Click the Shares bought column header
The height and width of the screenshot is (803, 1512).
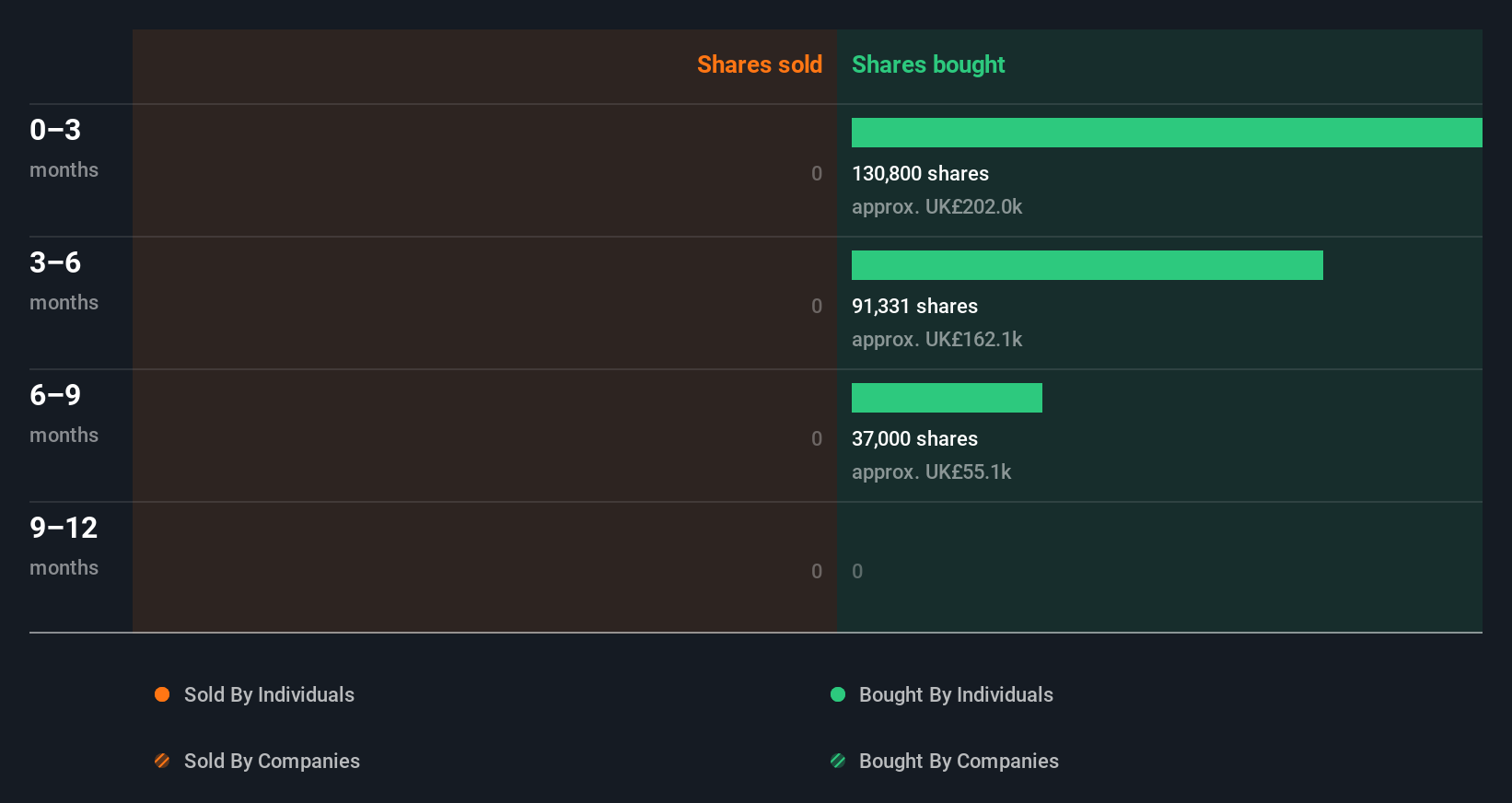tap(928, 64)
